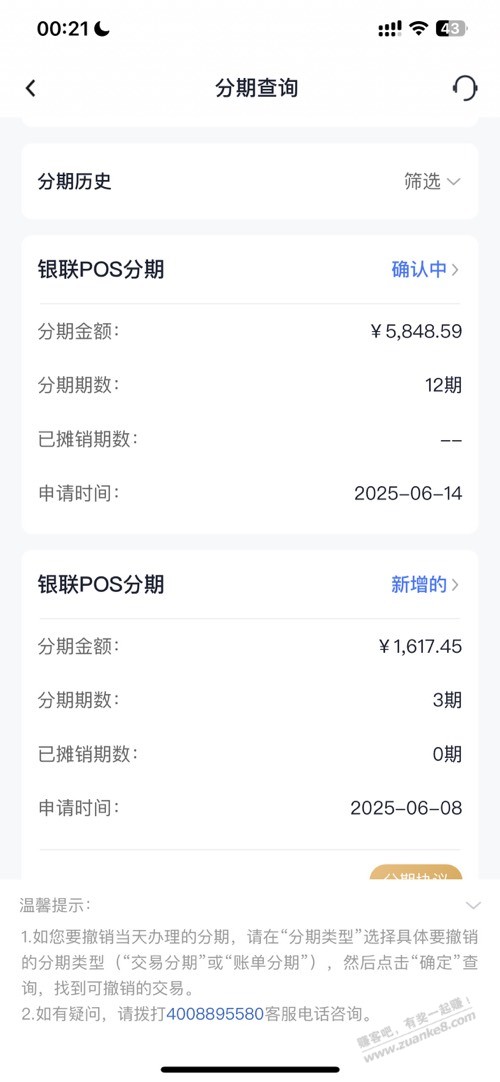Tap the 分期查询 page title
500x1082 pixels.
click(257, 88)
